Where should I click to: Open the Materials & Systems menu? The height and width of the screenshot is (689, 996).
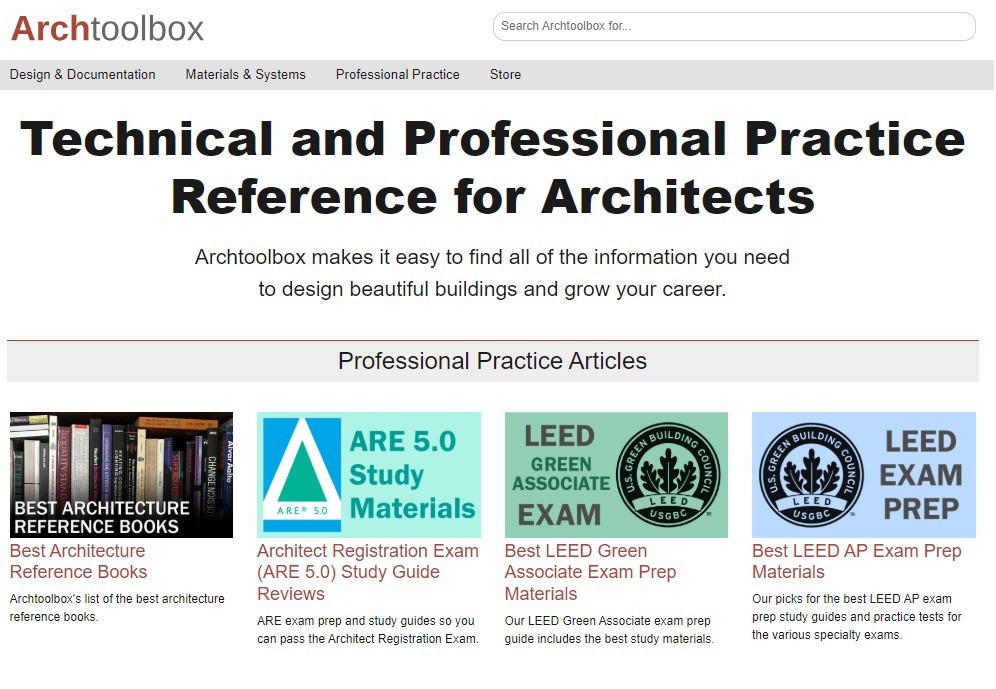[245, 75]
